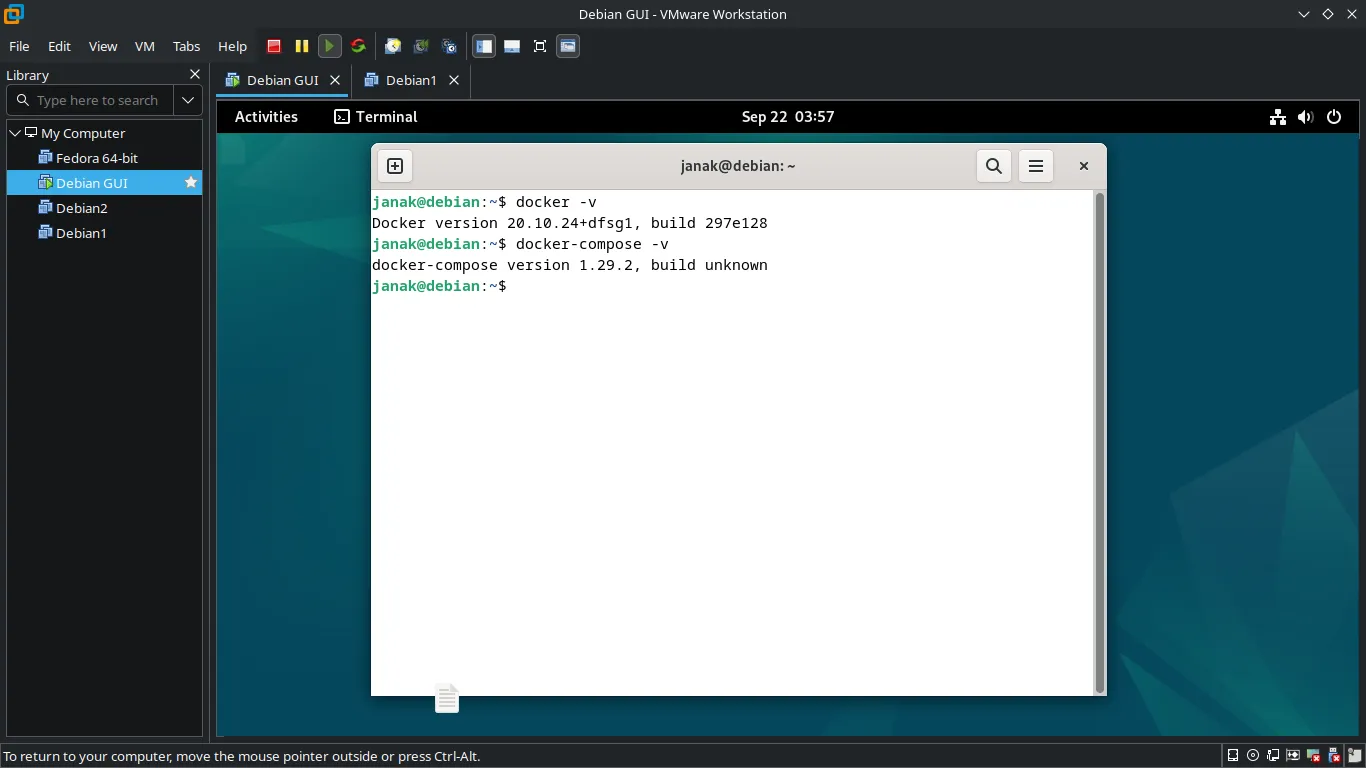Click the green Power On play icon
The width and height of the screenshot is (1366, 768).
329,46
